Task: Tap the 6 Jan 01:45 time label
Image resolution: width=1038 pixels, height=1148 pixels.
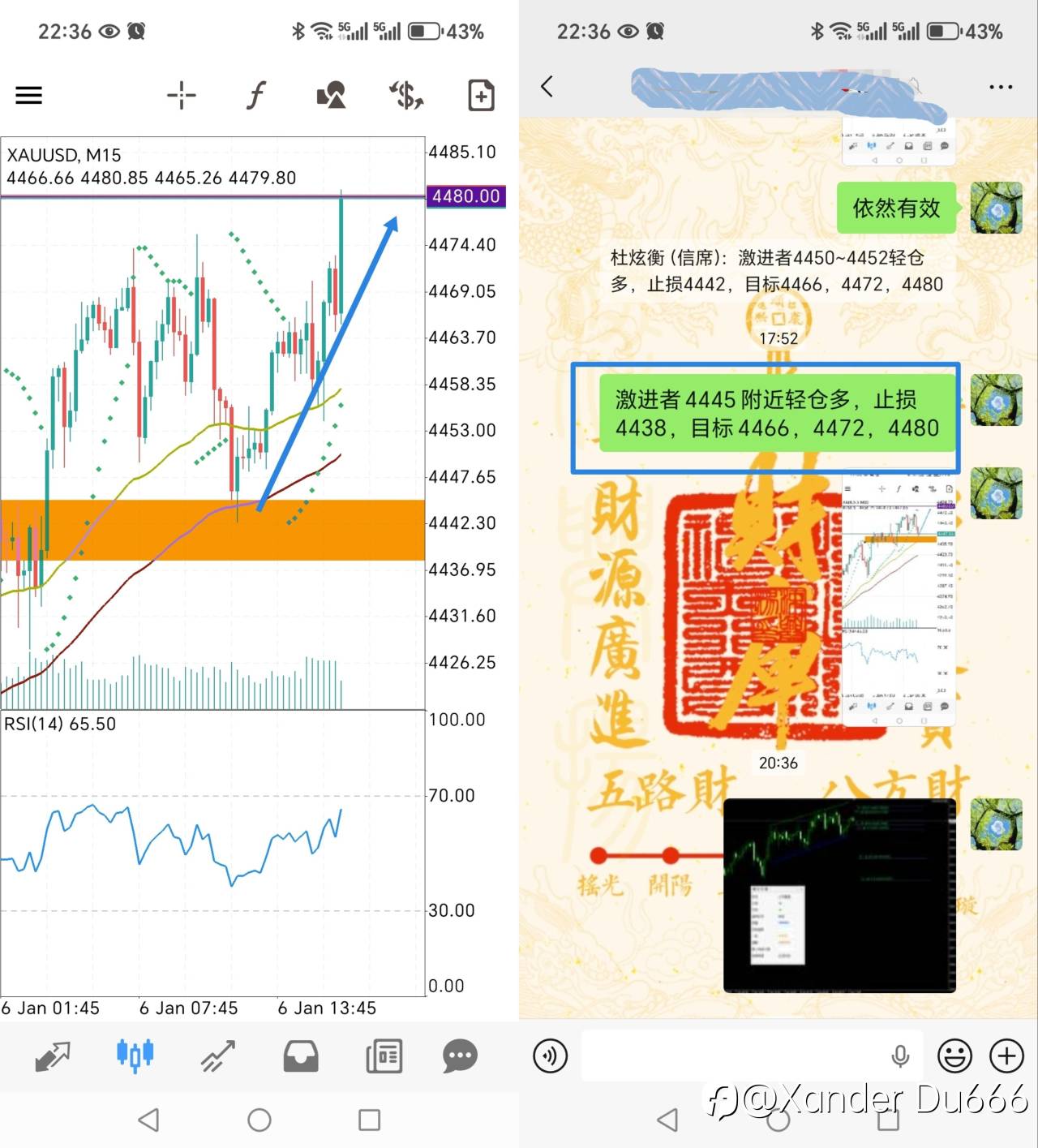Action: pos(50,1008)
